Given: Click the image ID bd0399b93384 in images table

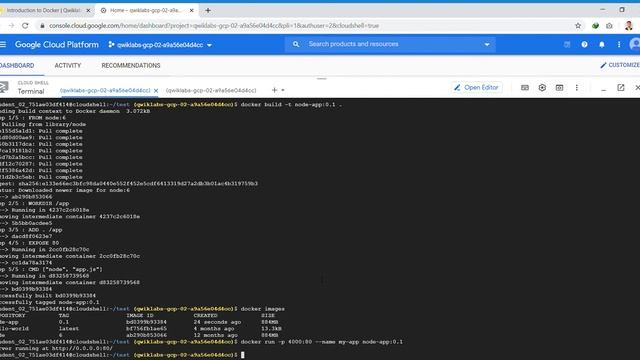Looking at the screenshot, I should pyautogui.click(x=146, y=322).
